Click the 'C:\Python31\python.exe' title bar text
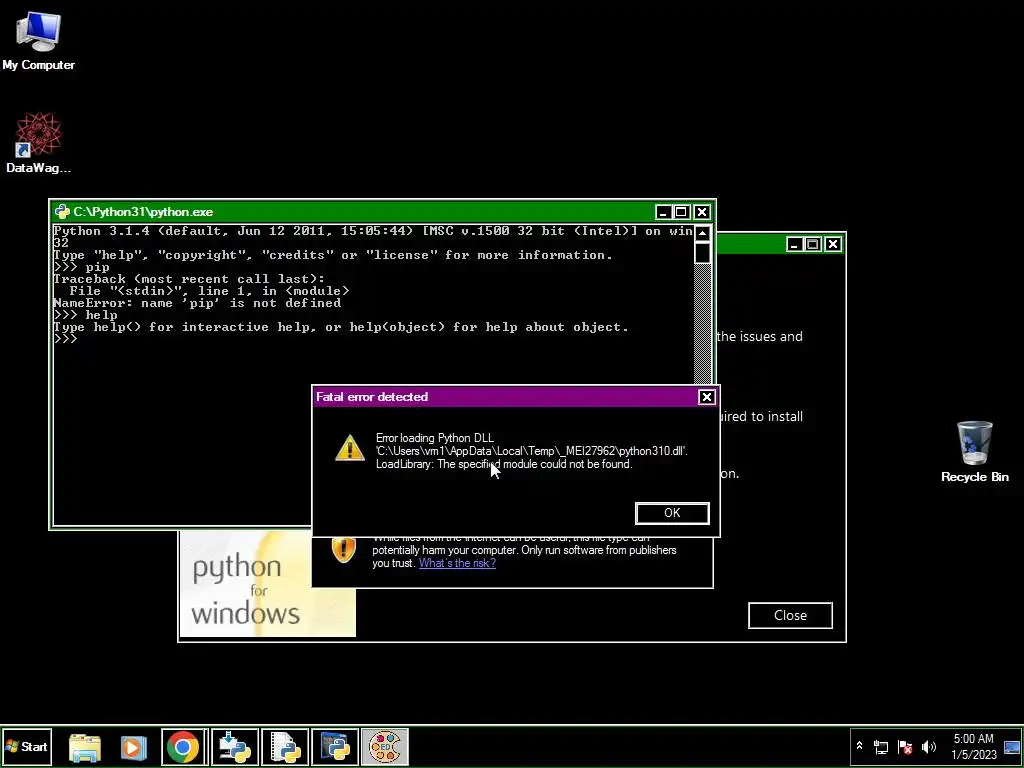This screenshot has width=1024, height=768. coord(143,212)
